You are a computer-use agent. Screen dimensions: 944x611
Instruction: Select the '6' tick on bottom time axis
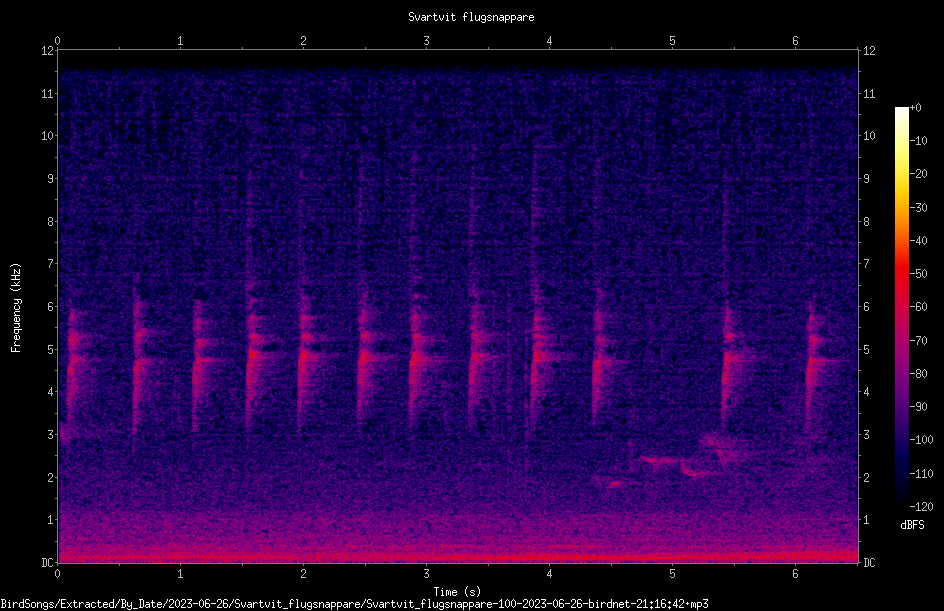795,574
